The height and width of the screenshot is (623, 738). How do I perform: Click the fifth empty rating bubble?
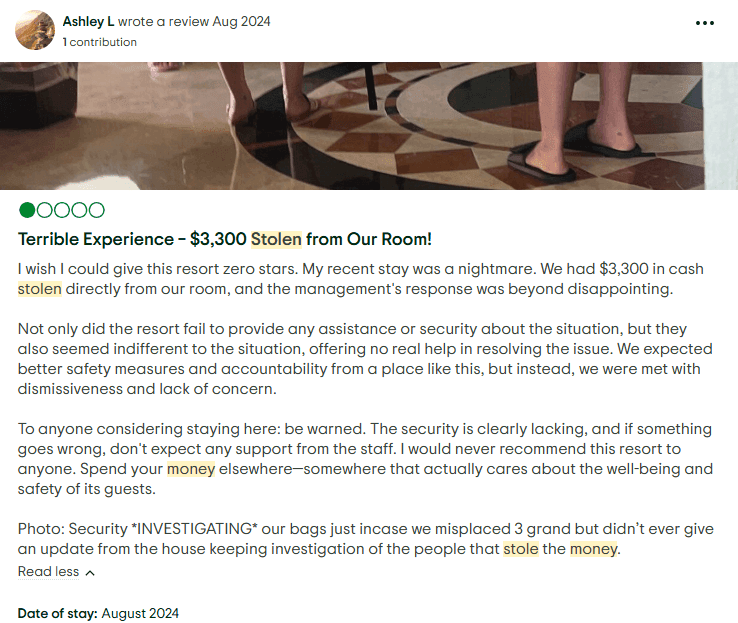point(95,210)
